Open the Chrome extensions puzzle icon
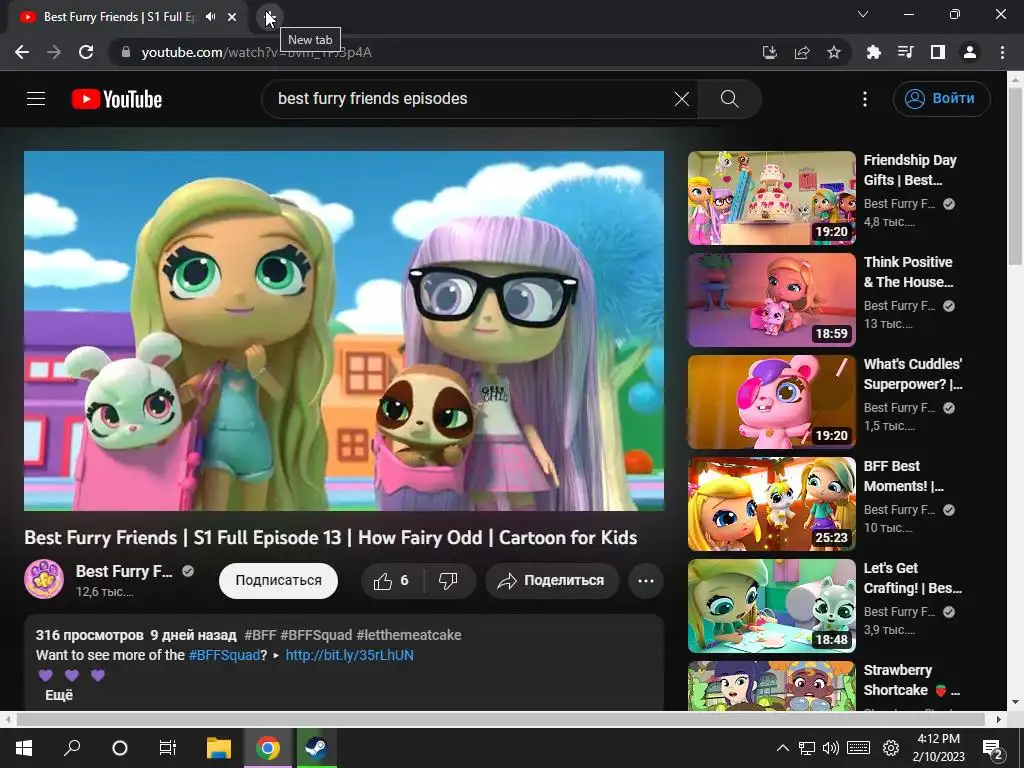Image resolution: width=1024 pixels, height=768 pixels. pyautogui.click(x=873, y=52)
